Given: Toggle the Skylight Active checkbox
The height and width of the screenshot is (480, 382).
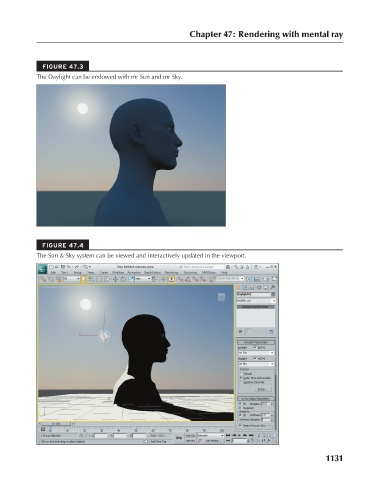Looking at the screenshot, I should pos(256,358).
